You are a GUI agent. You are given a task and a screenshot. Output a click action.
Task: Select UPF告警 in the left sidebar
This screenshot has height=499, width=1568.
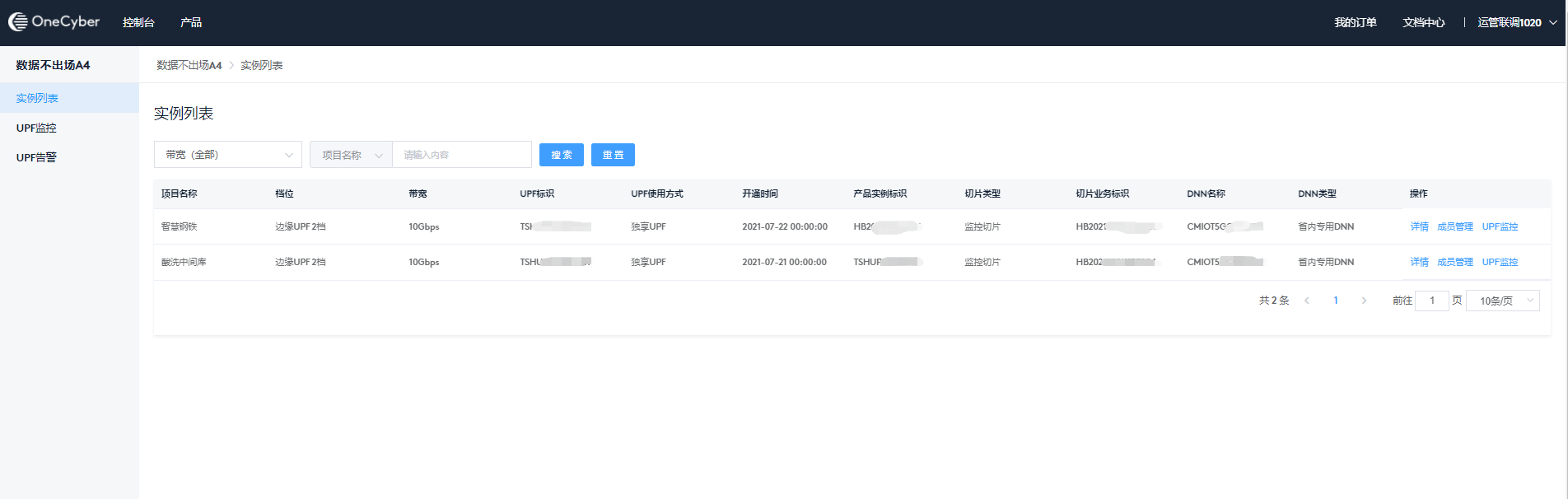pos(36,157)
